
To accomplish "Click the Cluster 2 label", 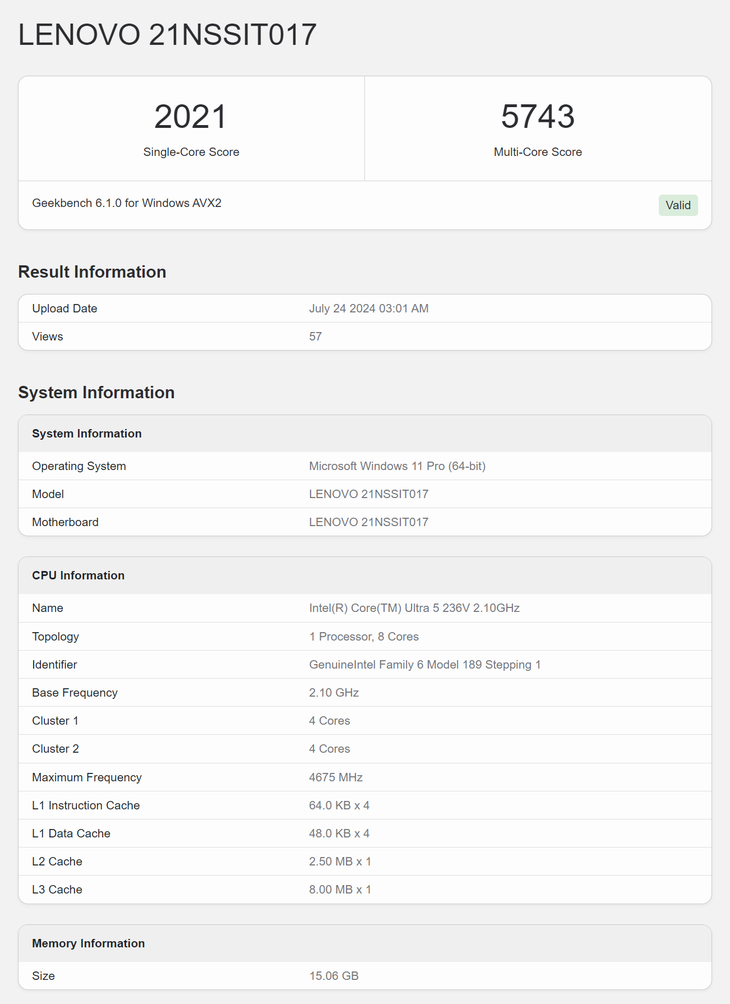I will point(56,749).
